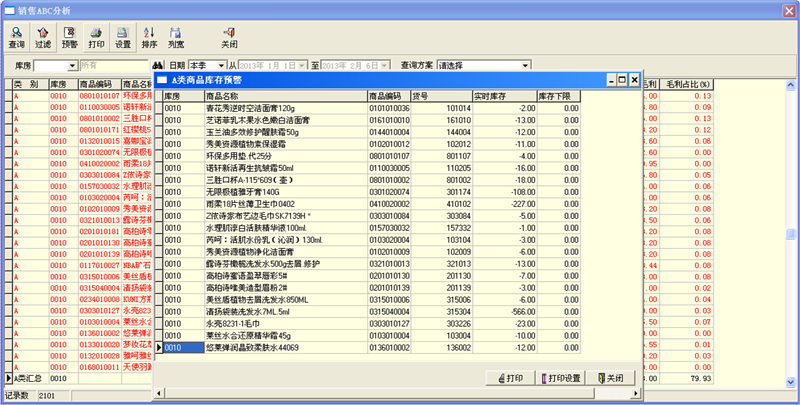The width and height of the screenshot is (800, 405).
Task: Click the 查询 (query) toolbar icon
Action: (17, 37)
